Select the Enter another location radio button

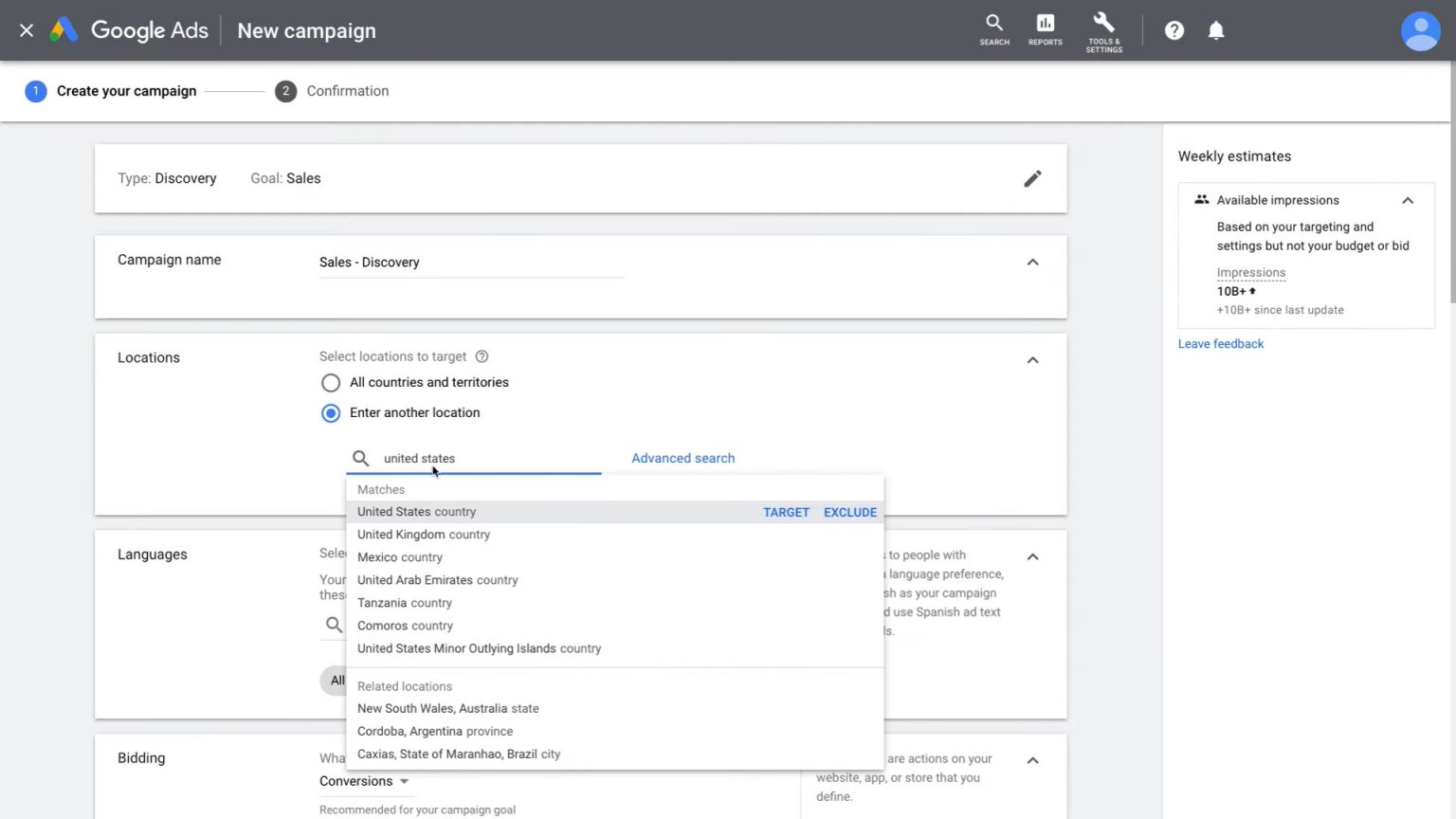click(x=330, y=412)
